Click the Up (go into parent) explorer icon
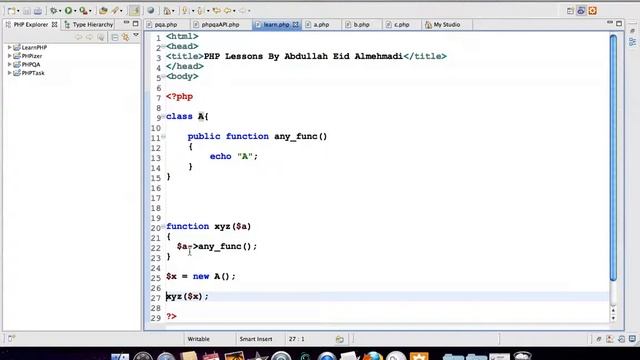 pyautogui.click(x=100, y=38)
